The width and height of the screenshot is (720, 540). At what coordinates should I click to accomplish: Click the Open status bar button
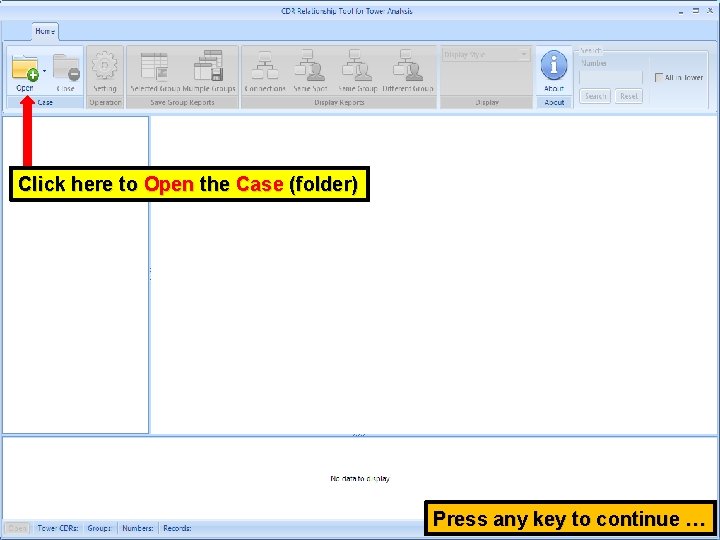pyautogui.click(x=17, y=529)
